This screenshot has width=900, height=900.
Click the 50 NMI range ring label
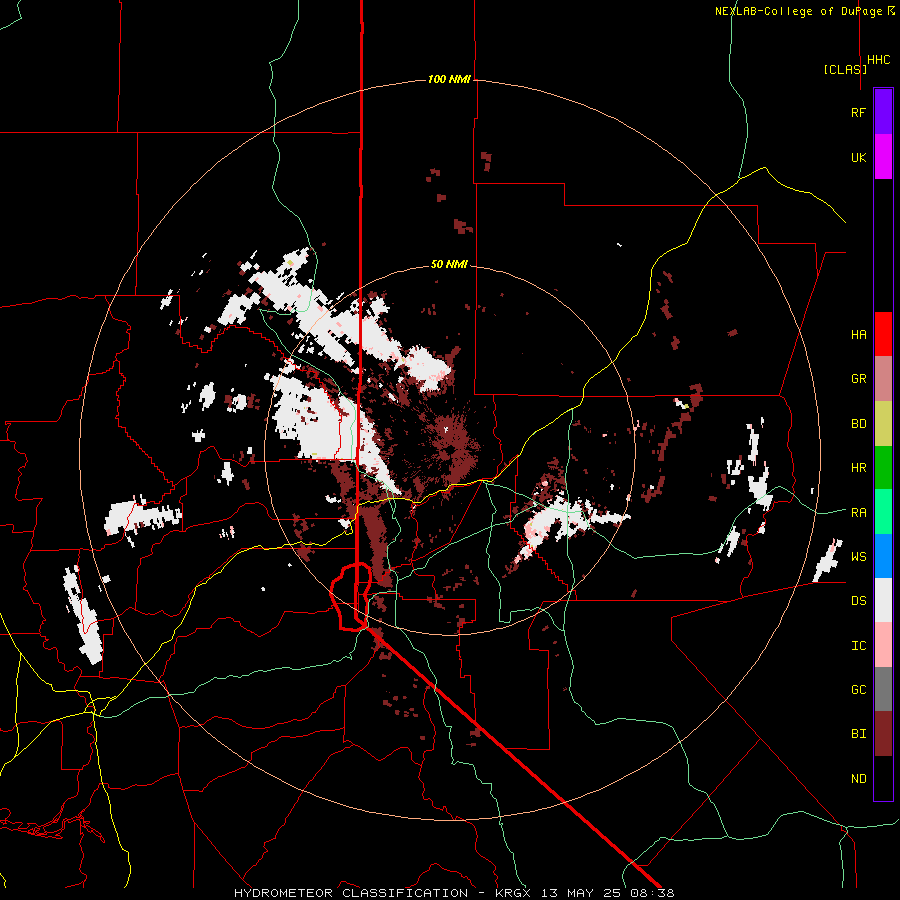click(x=449, y=264)
